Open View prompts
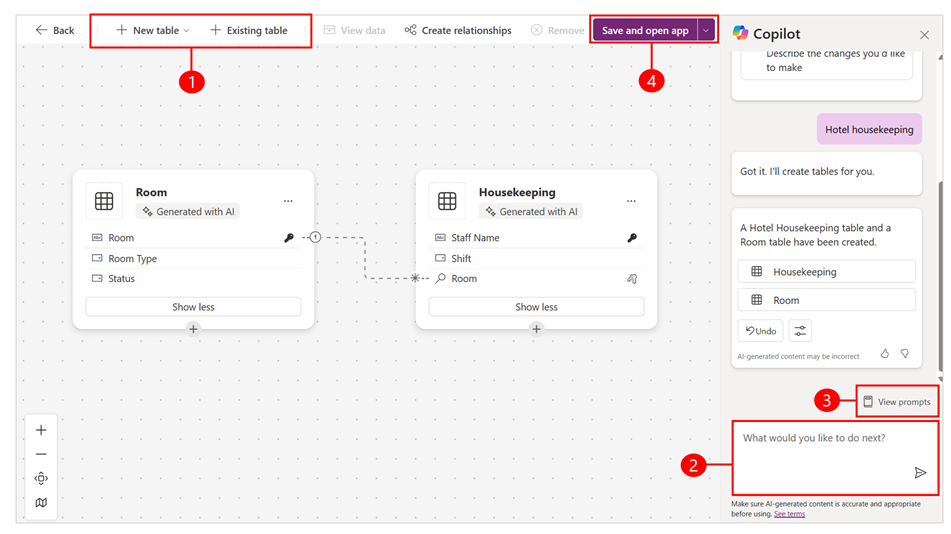Viewport: 951px width, 534px height. click(897, 402)
